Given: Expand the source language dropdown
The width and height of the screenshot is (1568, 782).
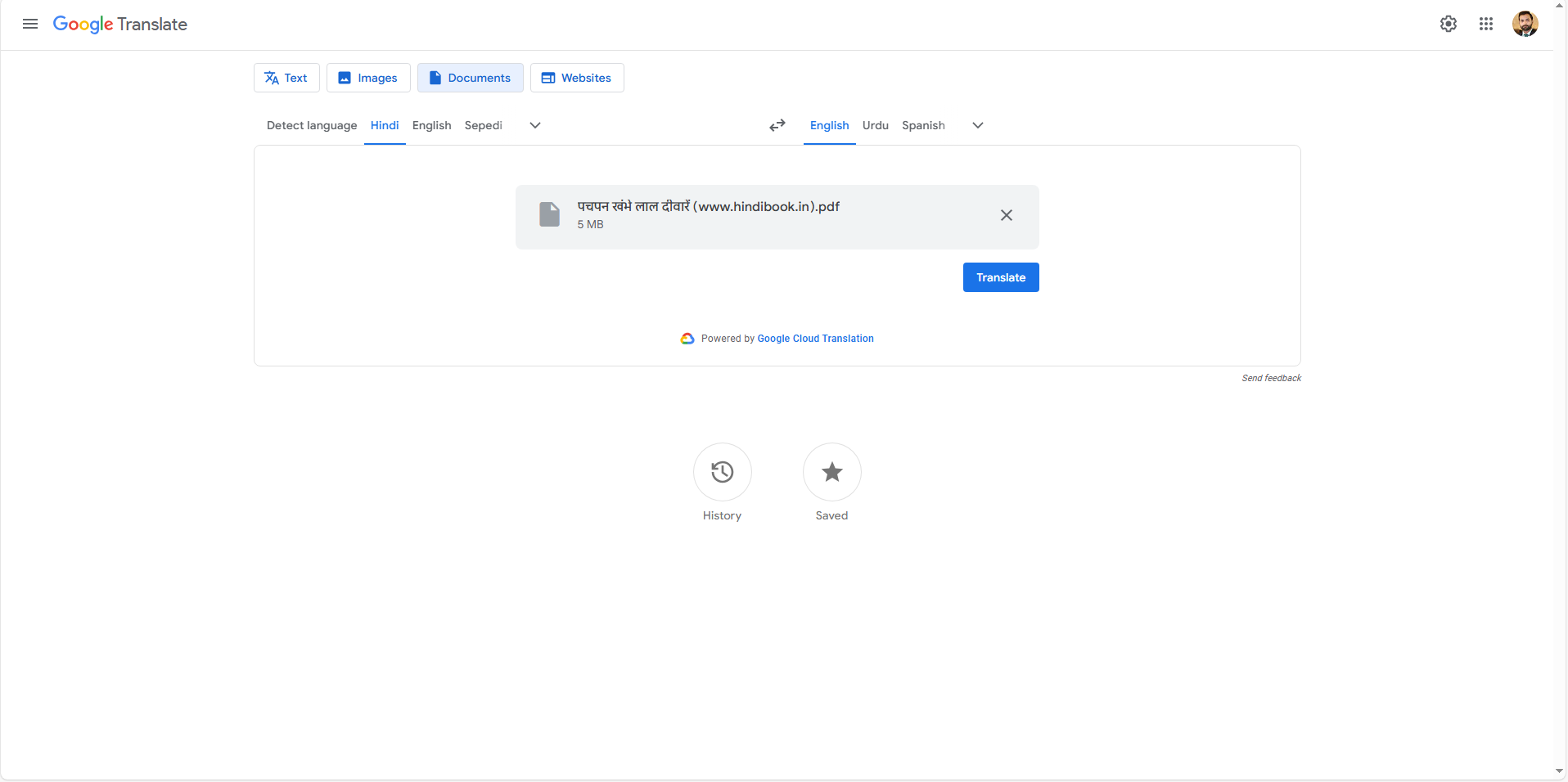Looking at the screenshot, I should click(535, 125).
